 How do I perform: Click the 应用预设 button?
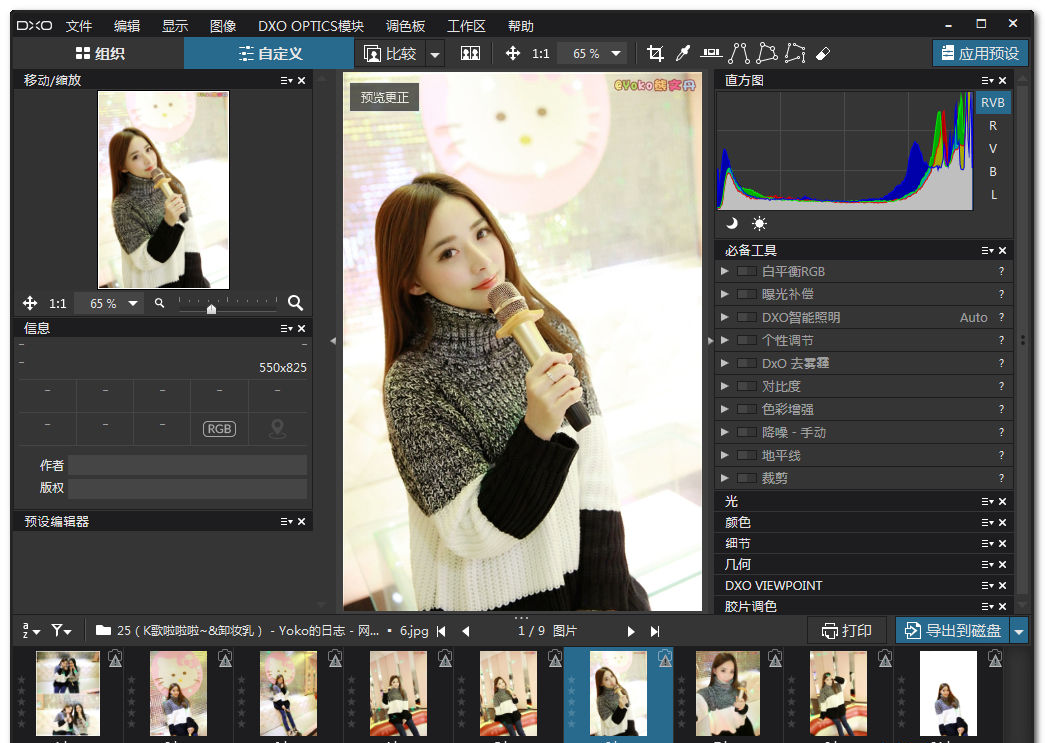[x=980, y=53]
